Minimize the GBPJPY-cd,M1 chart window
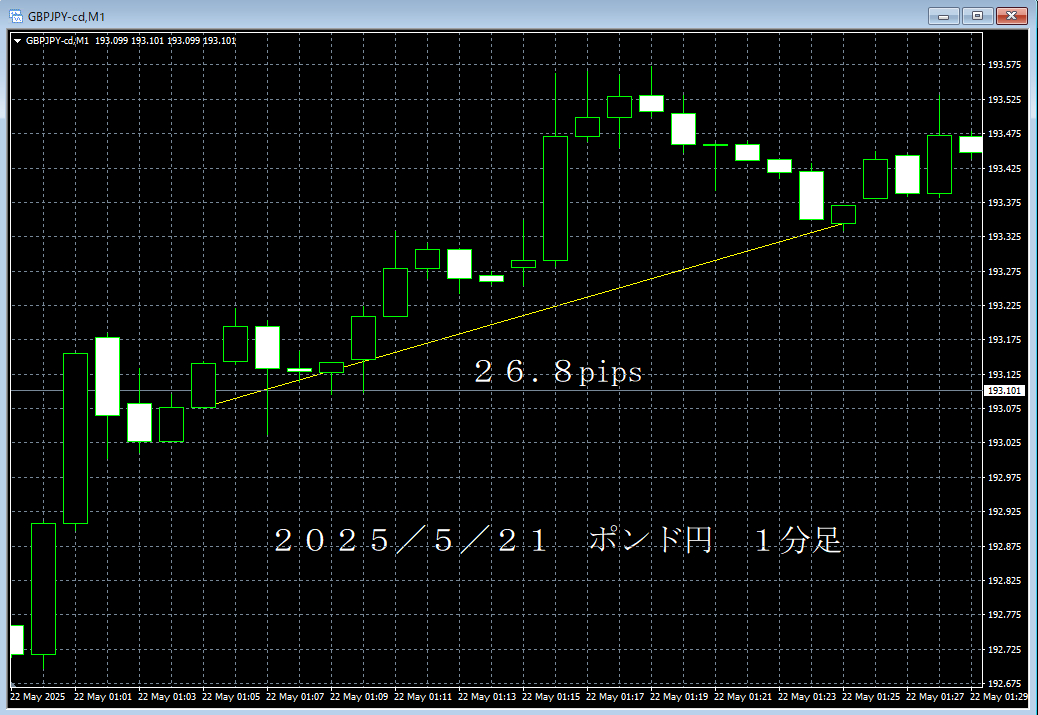 pos(943,16)
